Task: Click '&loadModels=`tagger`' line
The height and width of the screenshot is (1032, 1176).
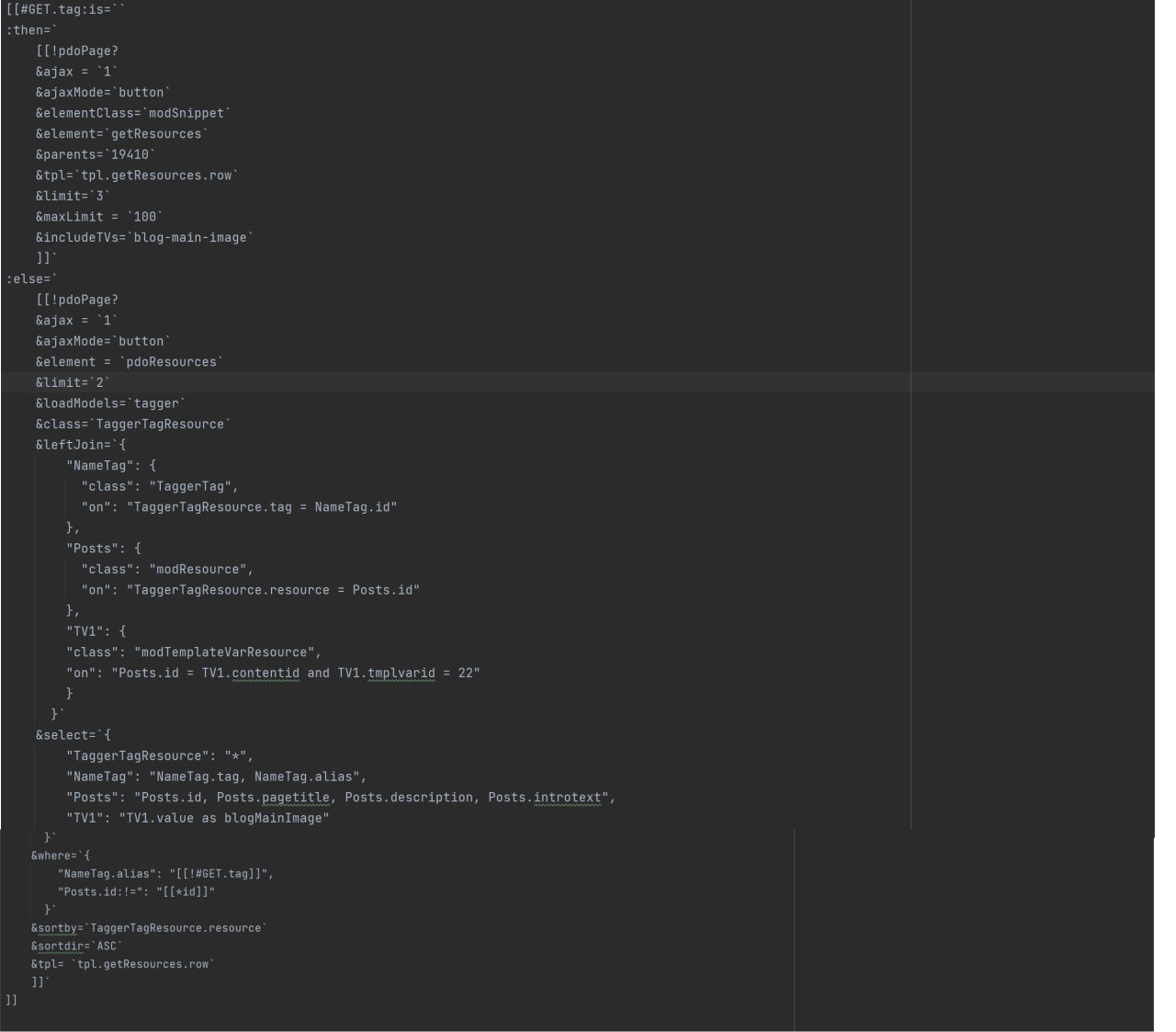Action: click(110, 403)
